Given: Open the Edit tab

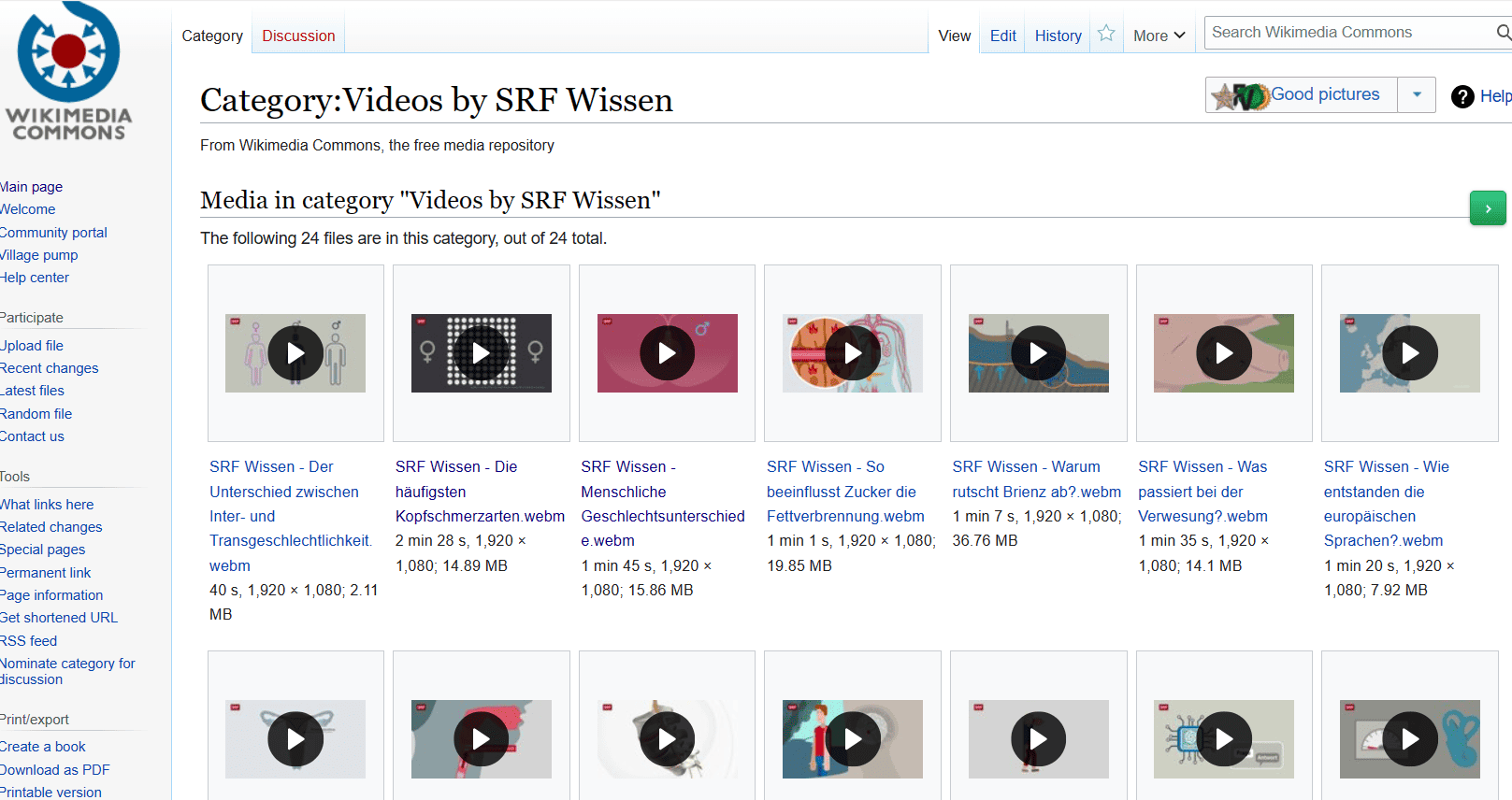Looking at the screenshot, I should click(1002, 36).
